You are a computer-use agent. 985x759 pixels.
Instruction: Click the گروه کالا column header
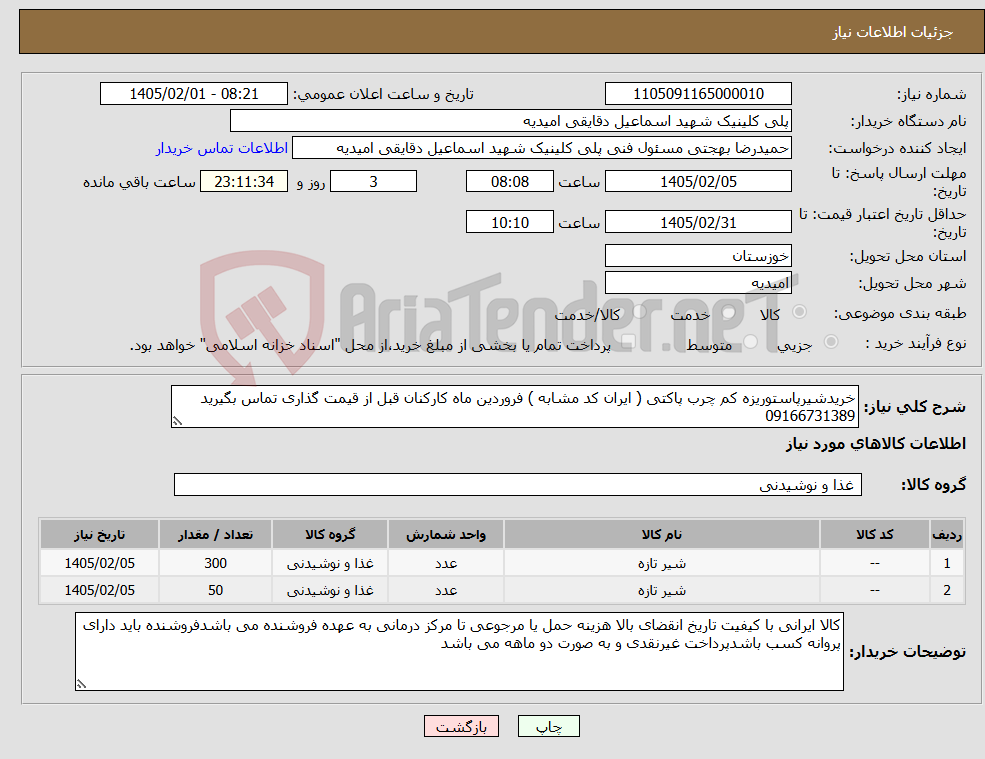(x=330, y=534)
